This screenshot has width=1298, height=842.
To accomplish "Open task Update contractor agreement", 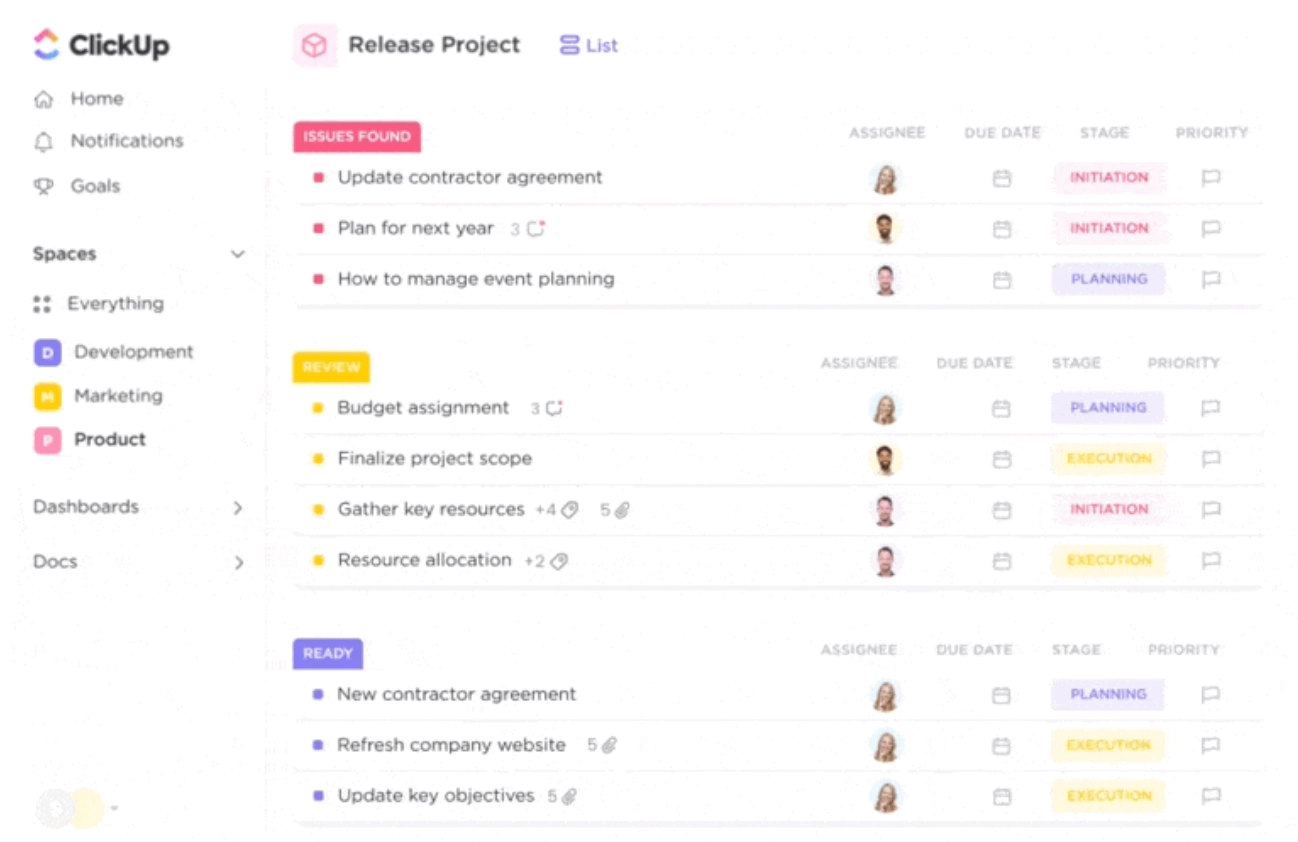I will pyautogui.click(x=470, y=178).
